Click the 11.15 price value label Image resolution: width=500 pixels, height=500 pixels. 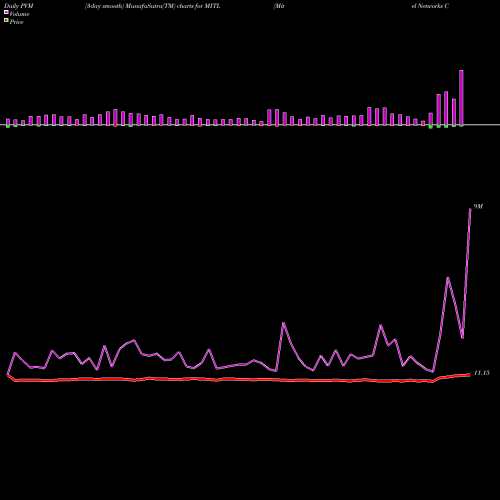pyautogui.click(x=482, y=373)
